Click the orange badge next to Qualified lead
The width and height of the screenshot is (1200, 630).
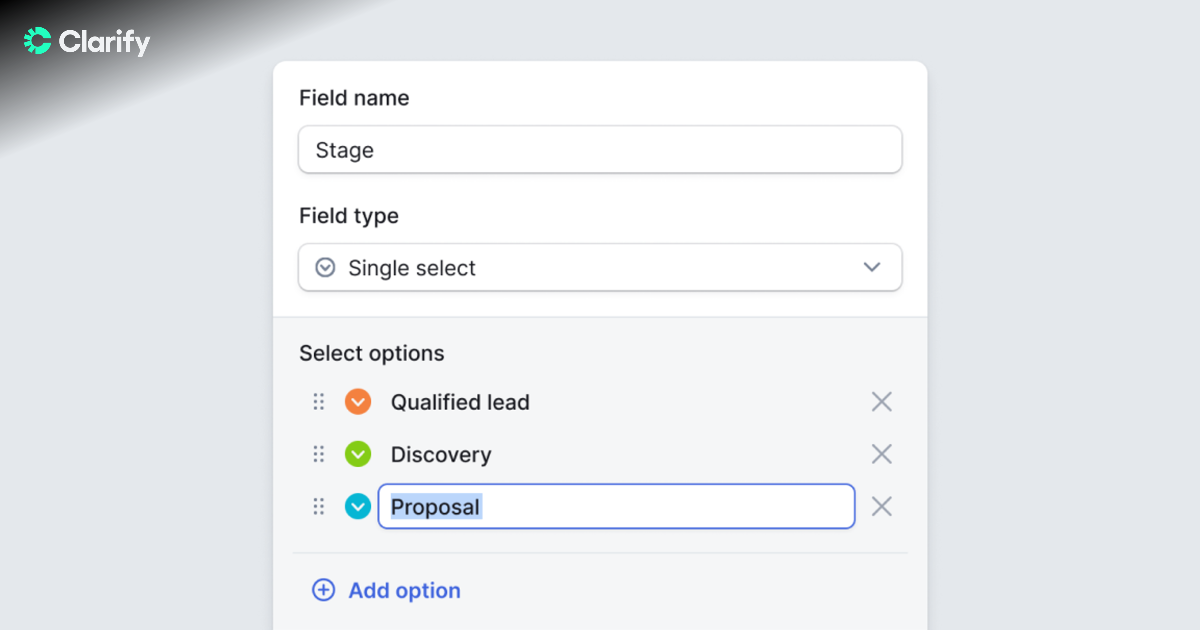tap(357, 401)
